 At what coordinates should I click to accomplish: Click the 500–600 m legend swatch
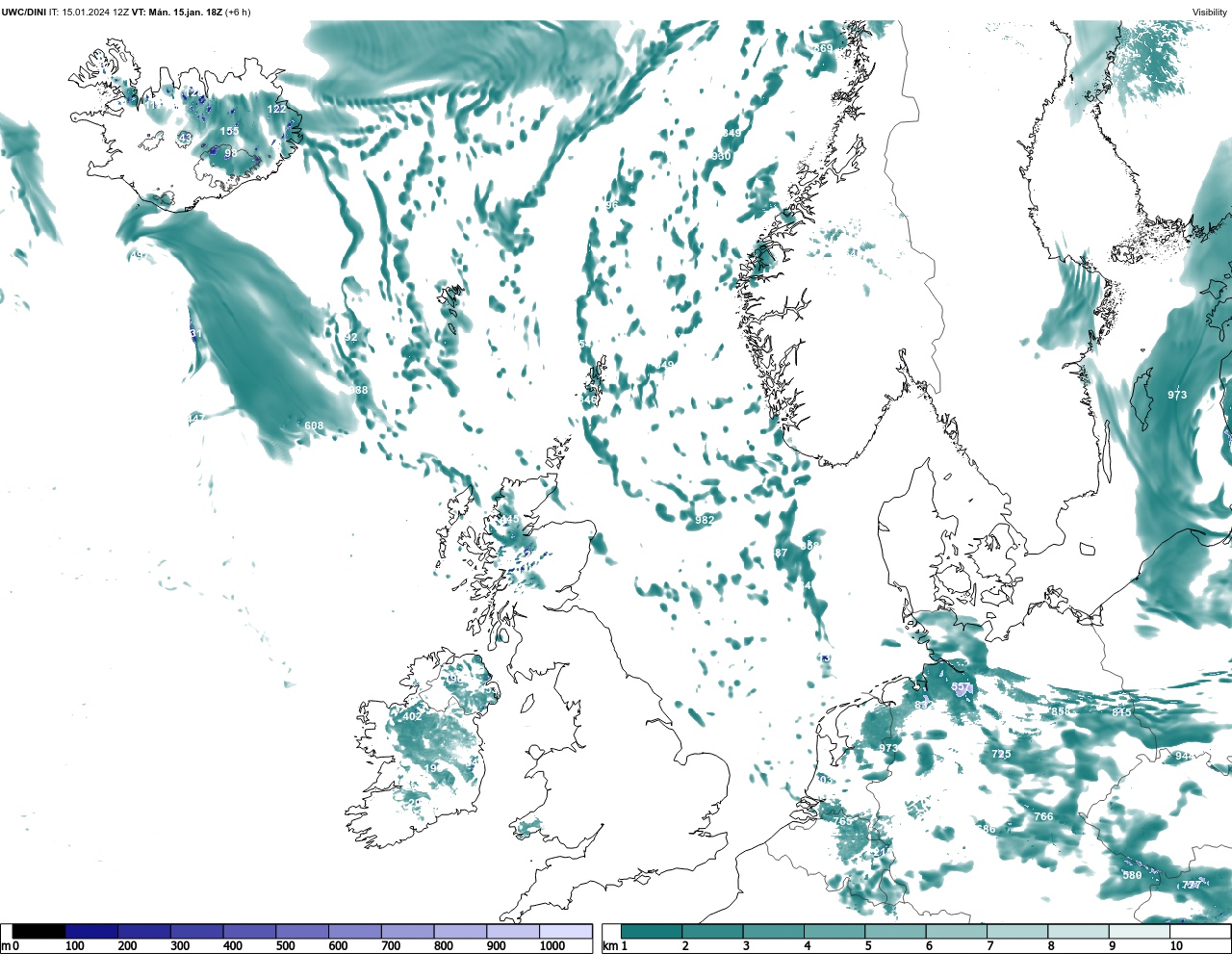pyautogui.click(x=301, y=931)
